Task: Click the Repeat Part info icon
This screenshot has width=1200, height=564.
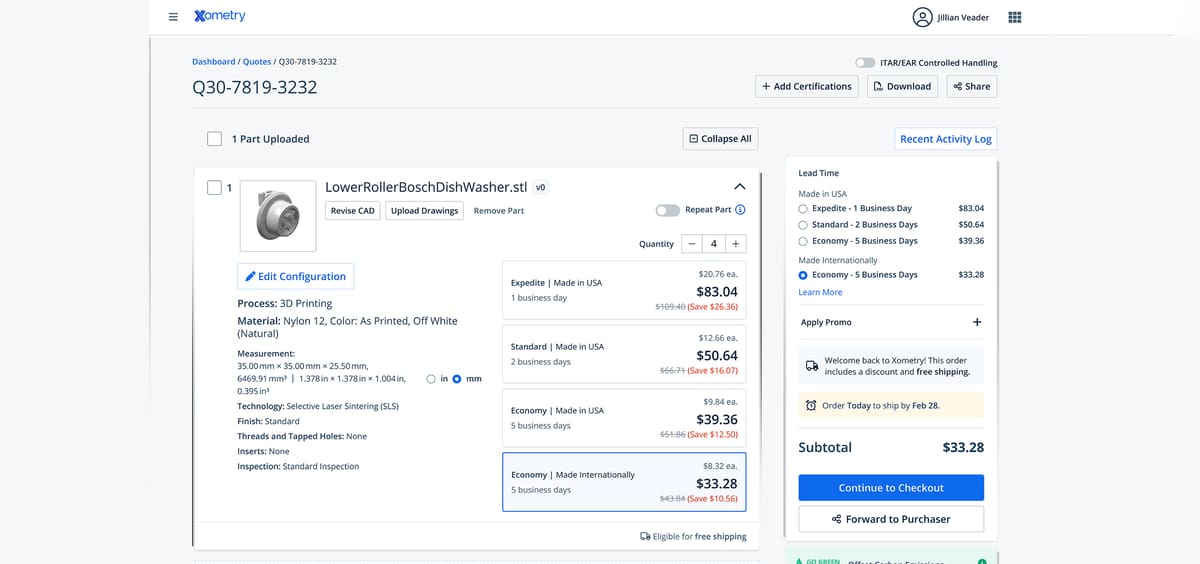Action: pos(740,210)
